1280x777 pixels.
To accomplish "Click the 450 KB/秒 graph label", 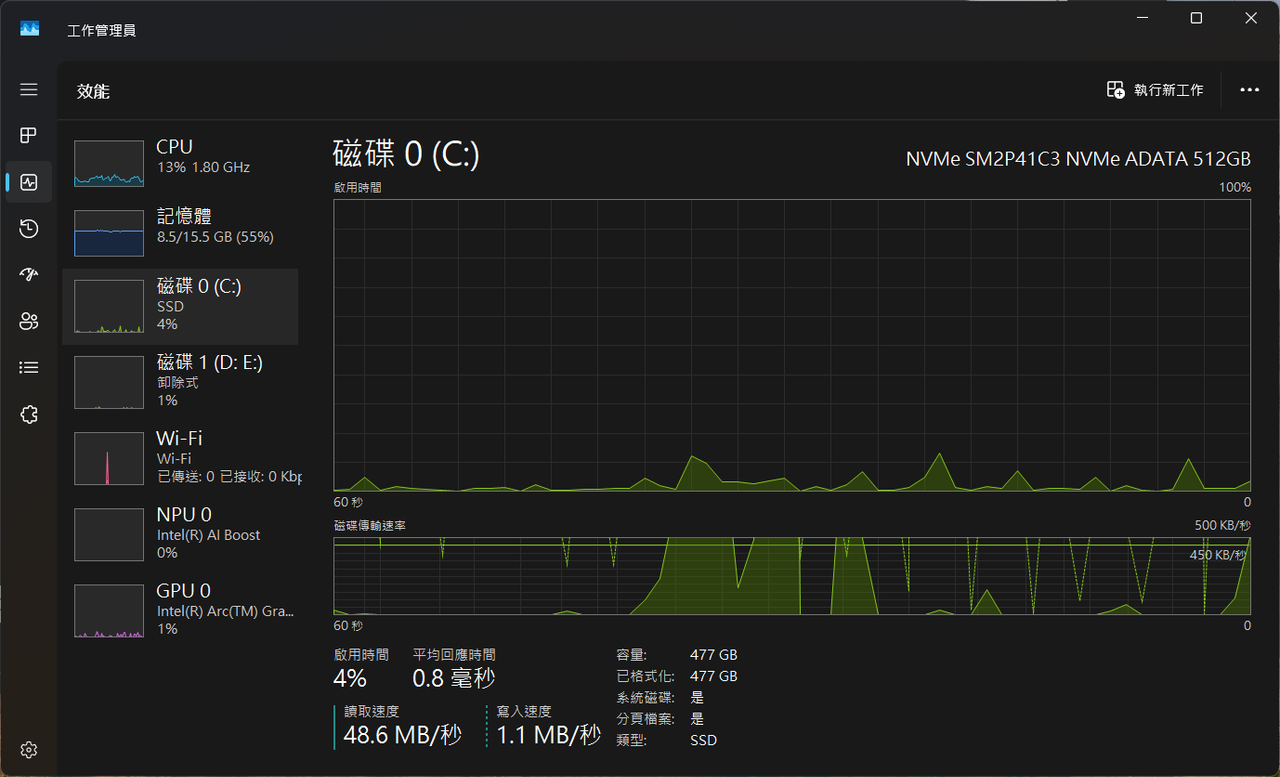I will (1217, 555).
